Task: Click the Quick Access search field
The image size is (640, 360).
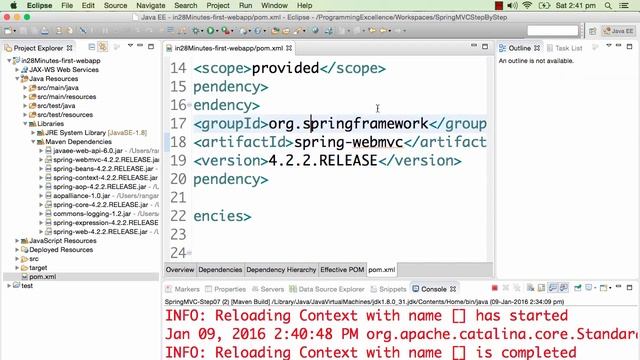Action: [553, 31]
